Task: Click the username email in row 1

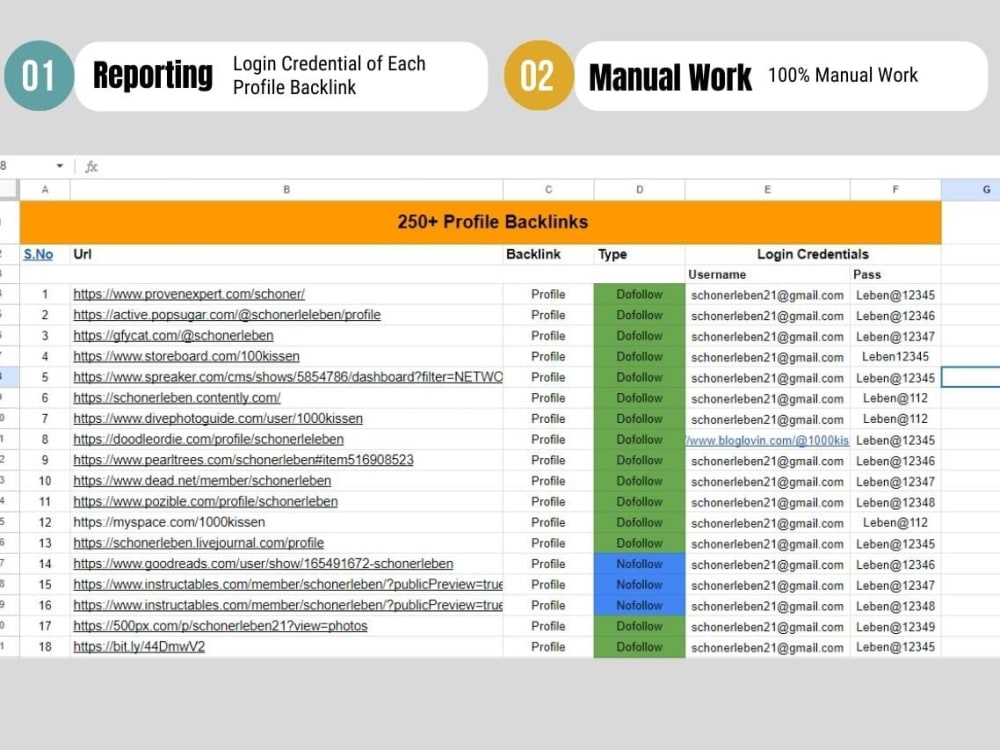Action: [767, 295]
